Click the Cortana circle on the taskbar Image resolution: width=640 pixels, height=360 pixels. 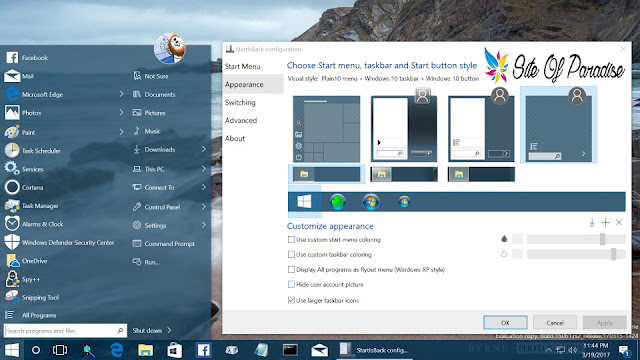pos(36,350)
